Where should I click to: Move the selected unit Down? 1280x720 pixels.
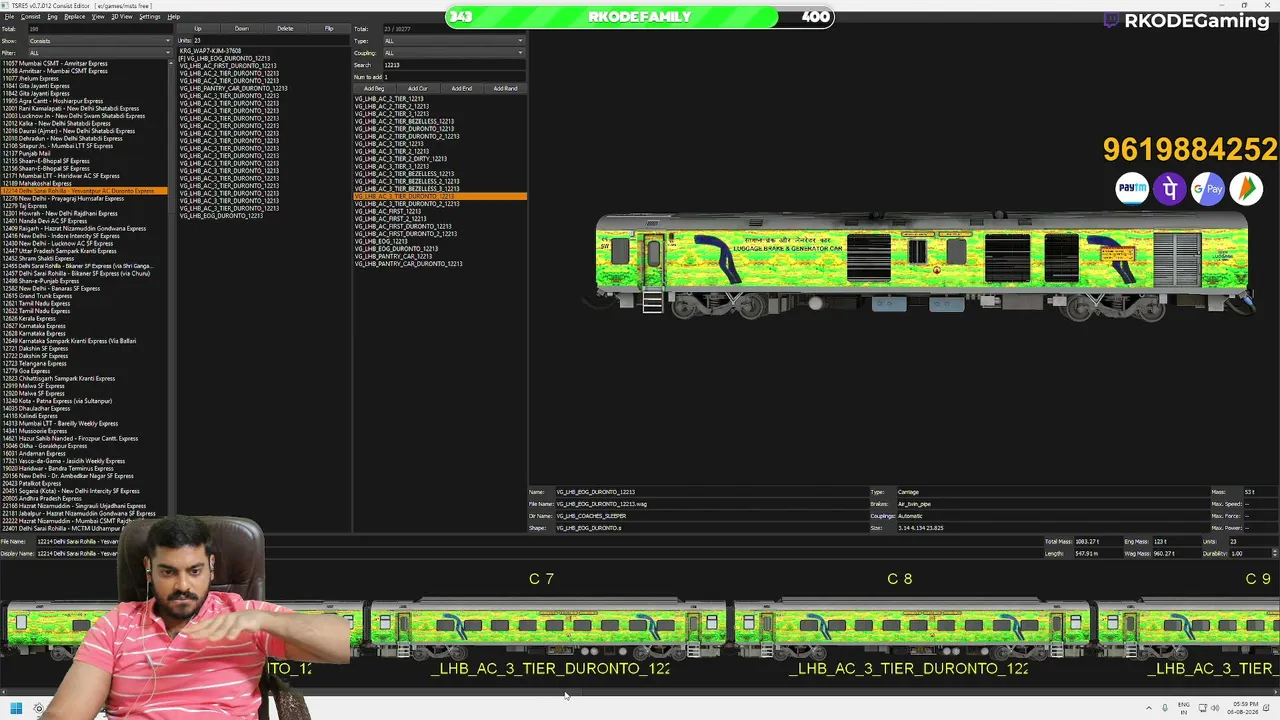click(x=242, y=29)
